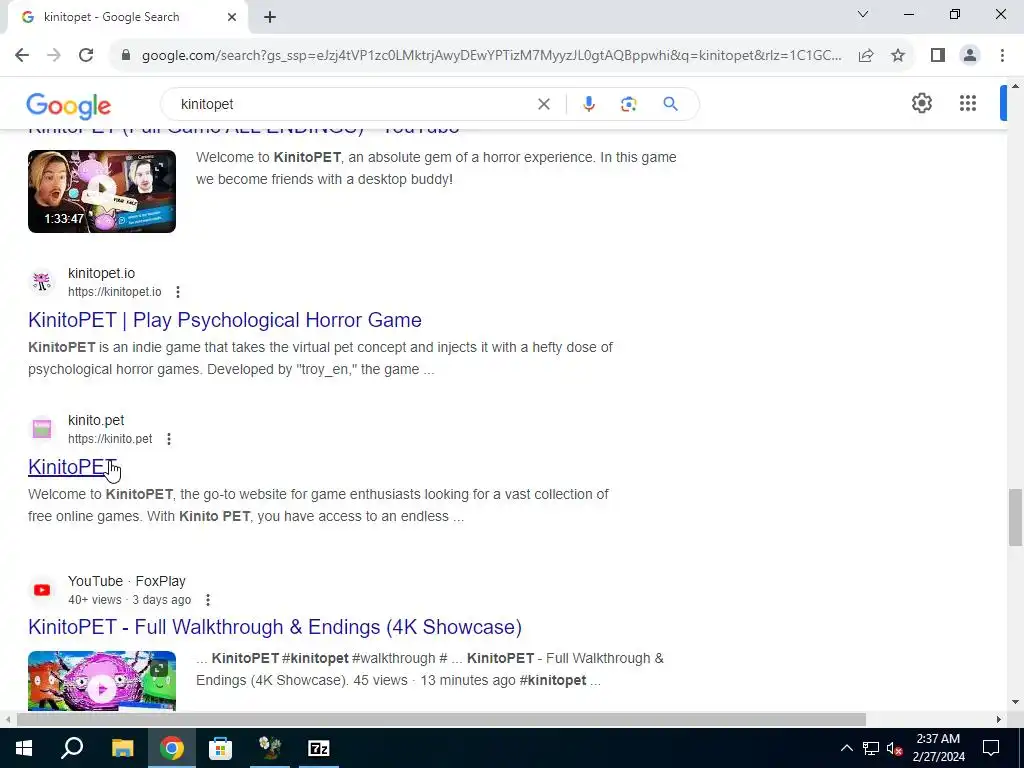Click the YouTube favicon of the FoxPlay result

(x=42, y=590)
